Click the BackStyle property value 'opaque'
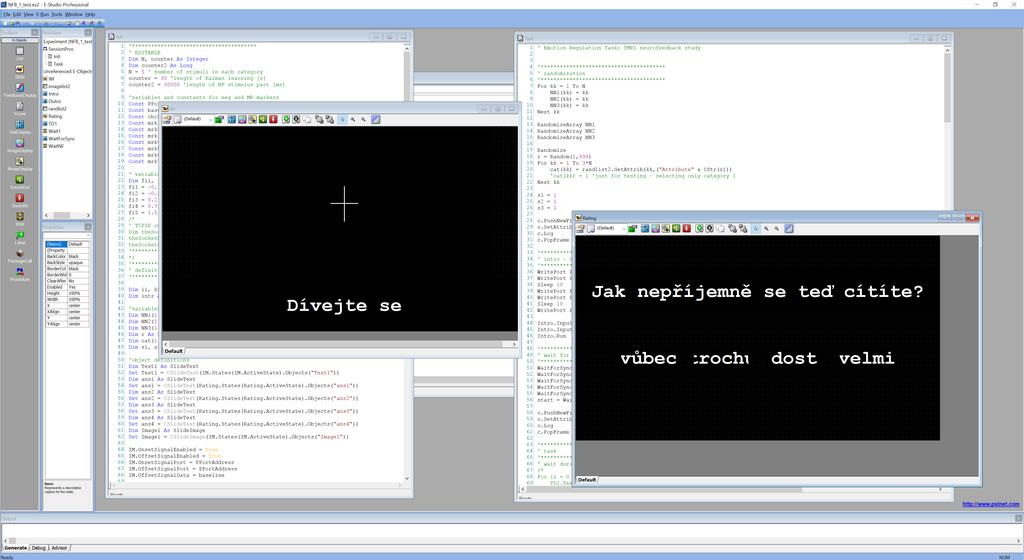The image size is (1024, 560). 78,262
